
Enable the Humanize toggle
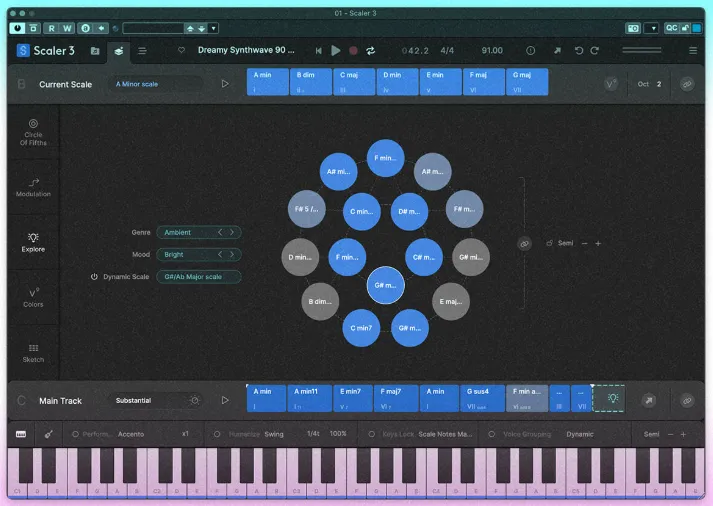tap(217, 434)
